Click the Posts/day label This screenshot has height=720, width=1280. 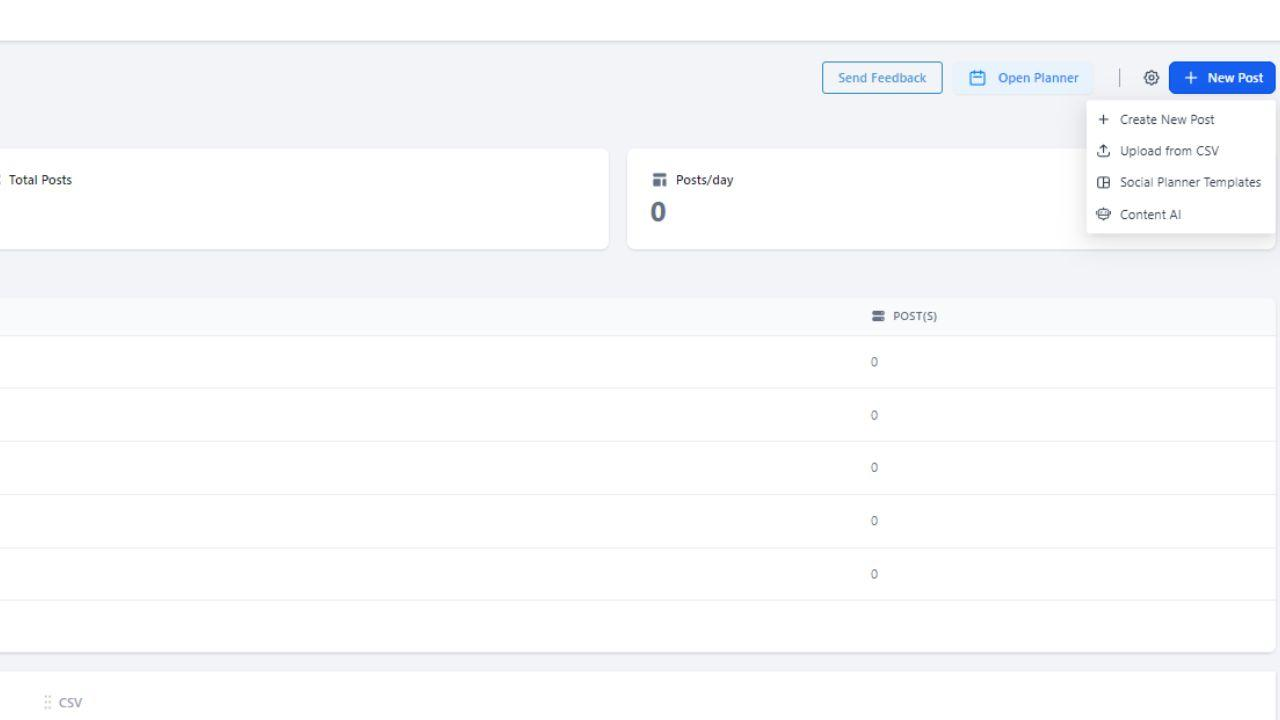(704, 180)
